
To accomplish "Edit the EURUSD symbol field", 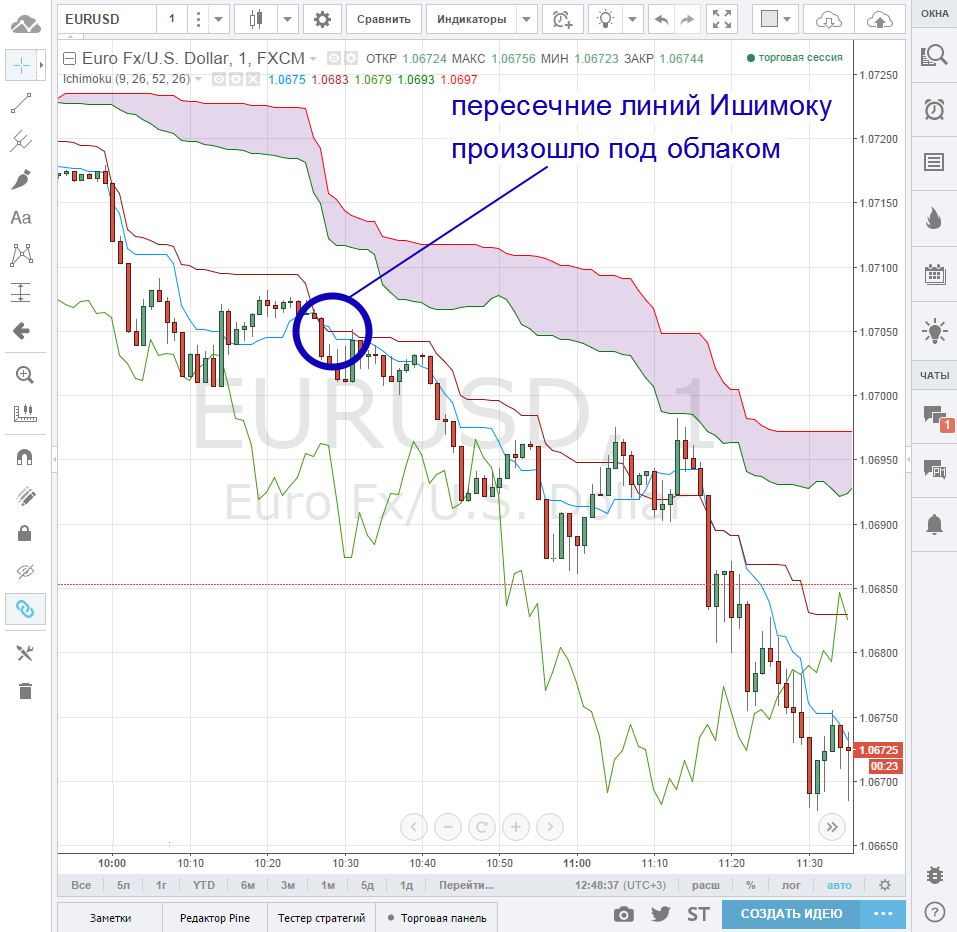I will click(x=107, y=20).
